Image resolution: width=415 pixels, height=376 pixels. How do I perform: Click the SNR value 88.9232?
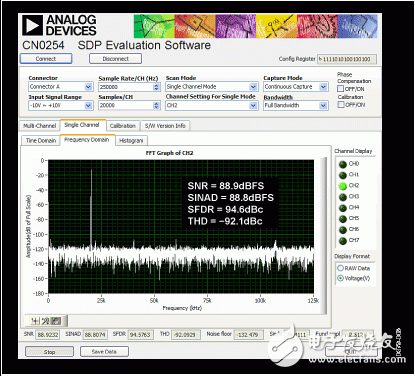click(48, 334)
